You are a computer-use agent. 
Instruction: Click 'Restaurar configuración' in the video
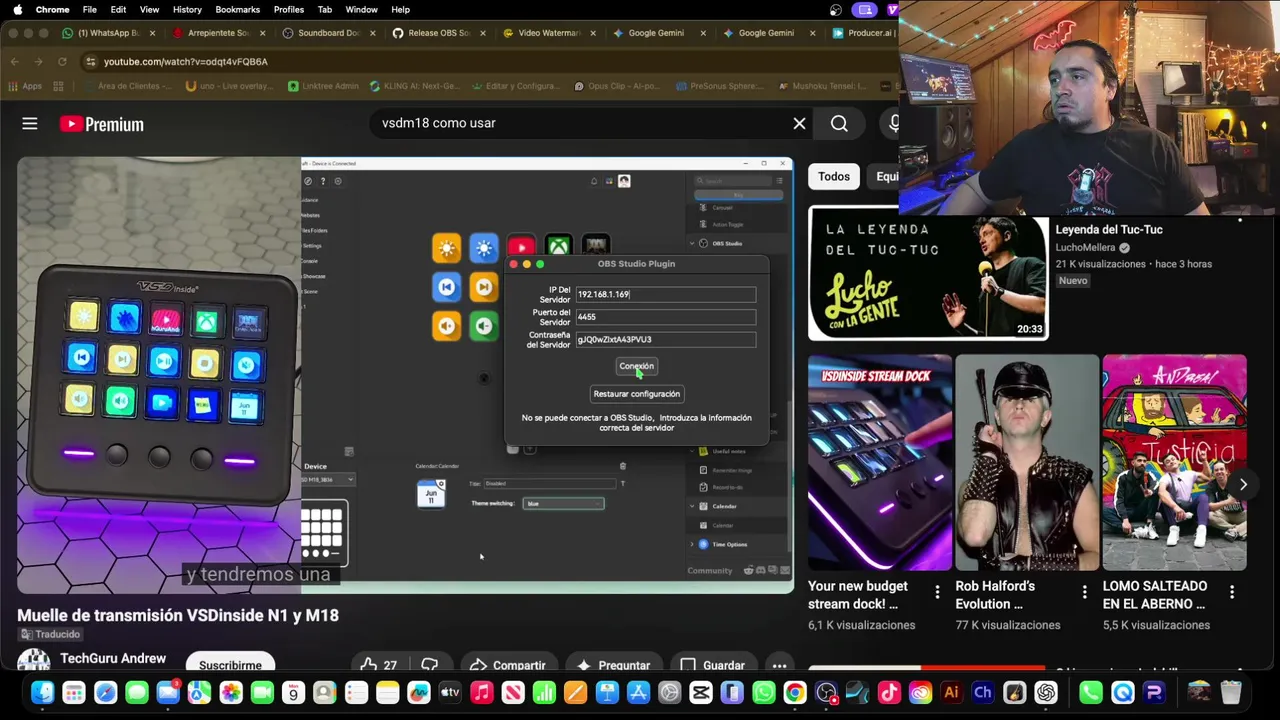click(x=636, y=394)
